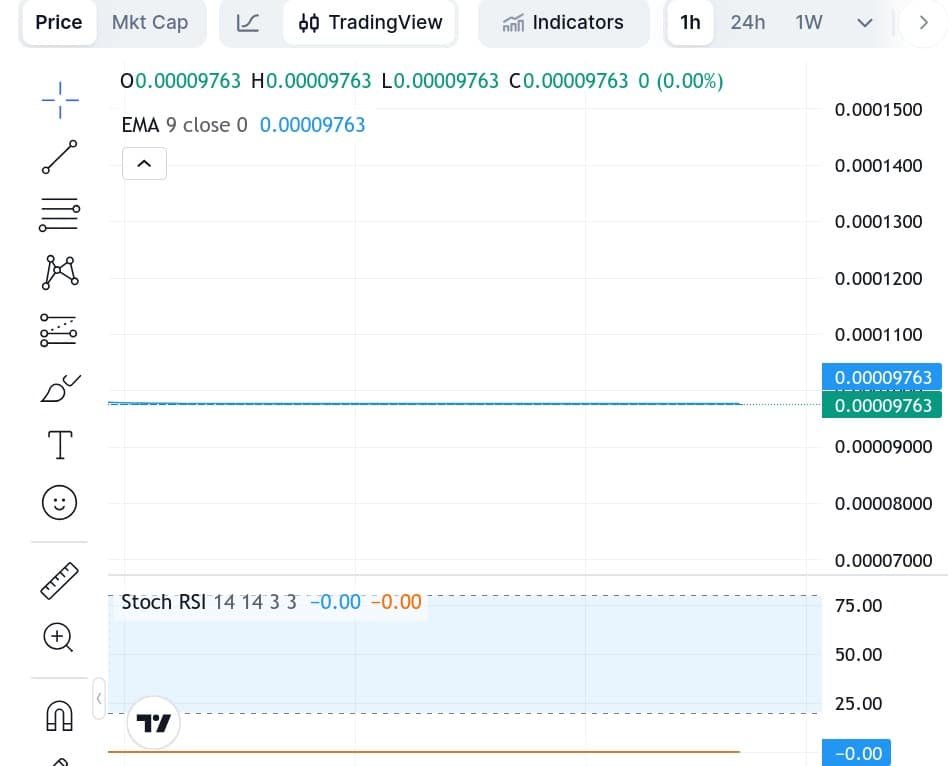Toggle Price display mode
The image size is (948, 766).
[58, 22]
